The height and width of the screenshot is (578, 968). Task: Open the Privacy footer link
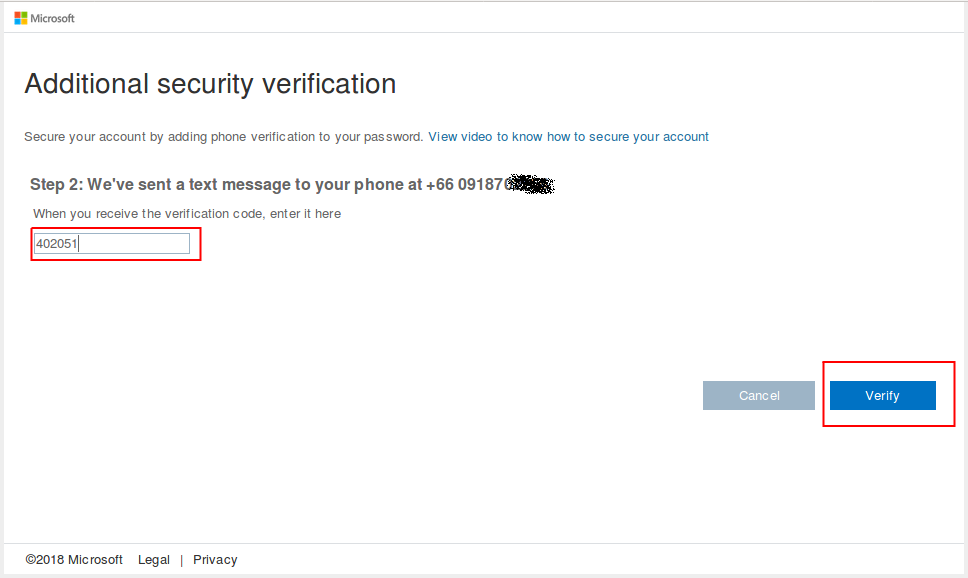pyautogui.click(x=215, y=560)
